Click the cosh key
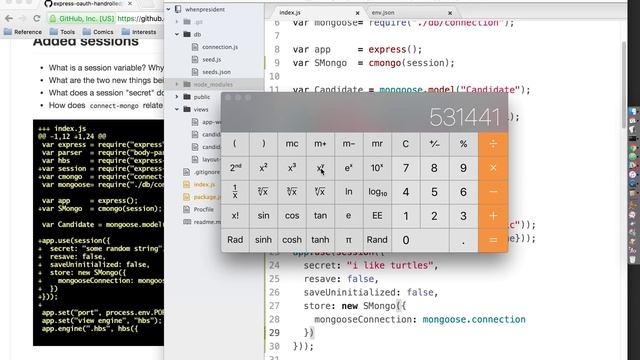The height and width of the screenshot is (360, 640). (292, 240)
